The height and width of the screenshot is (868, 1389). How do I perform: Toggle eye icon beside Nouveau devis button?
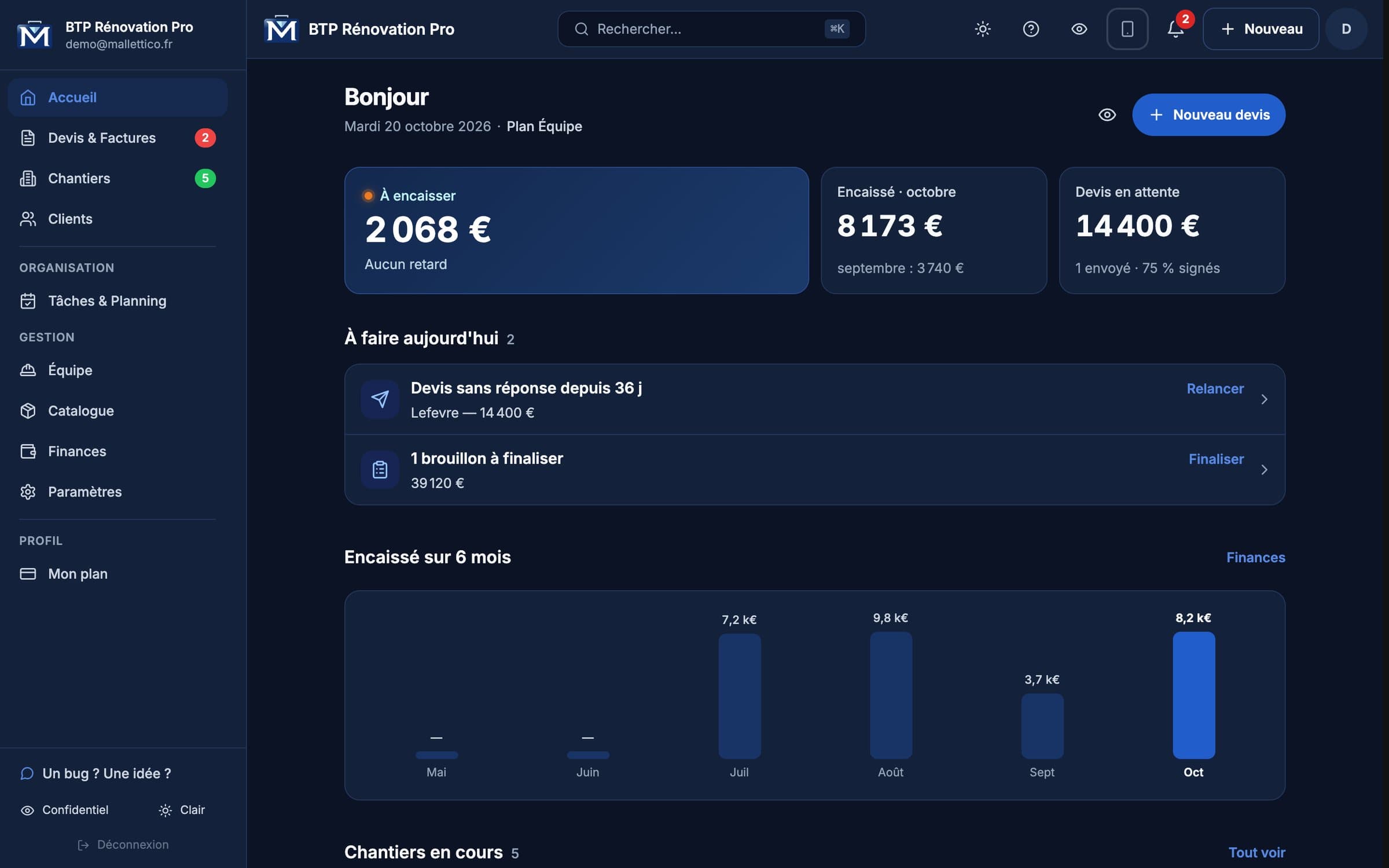pos(1107,115)
